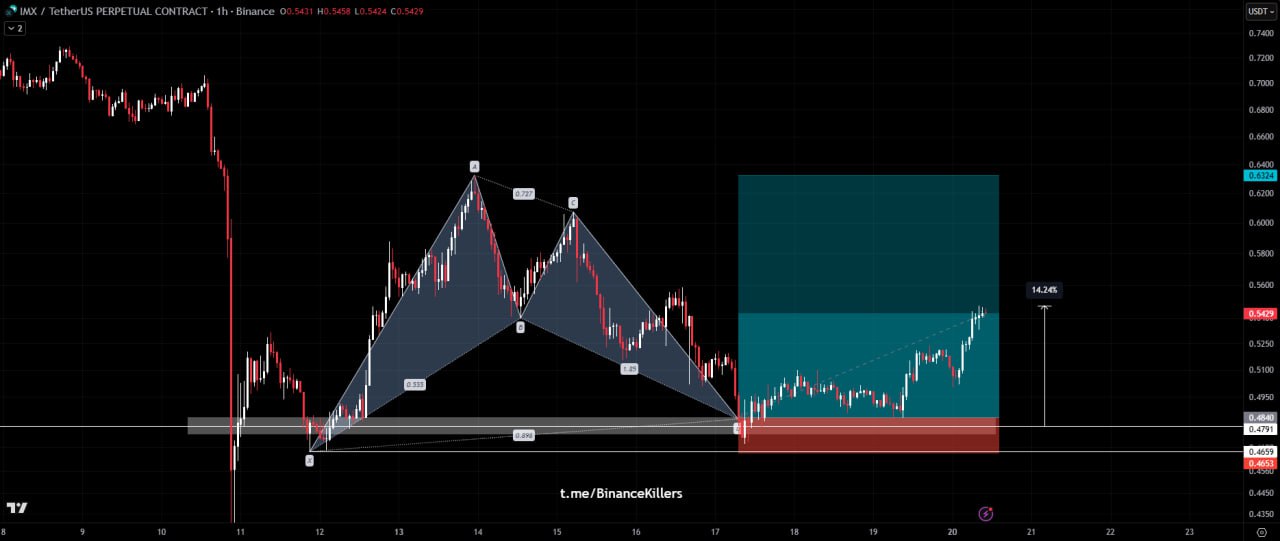Select harmonic pattern point C label
1280x541 pixels.
(573, 203)
